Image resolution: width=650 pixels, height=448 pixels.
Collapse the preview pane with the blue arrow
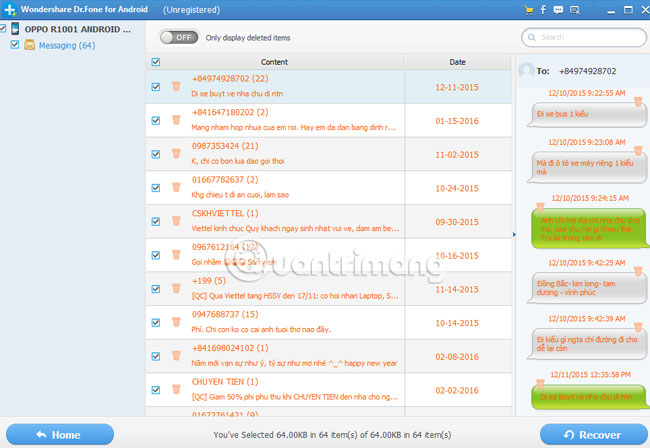[x=514, y=235]
